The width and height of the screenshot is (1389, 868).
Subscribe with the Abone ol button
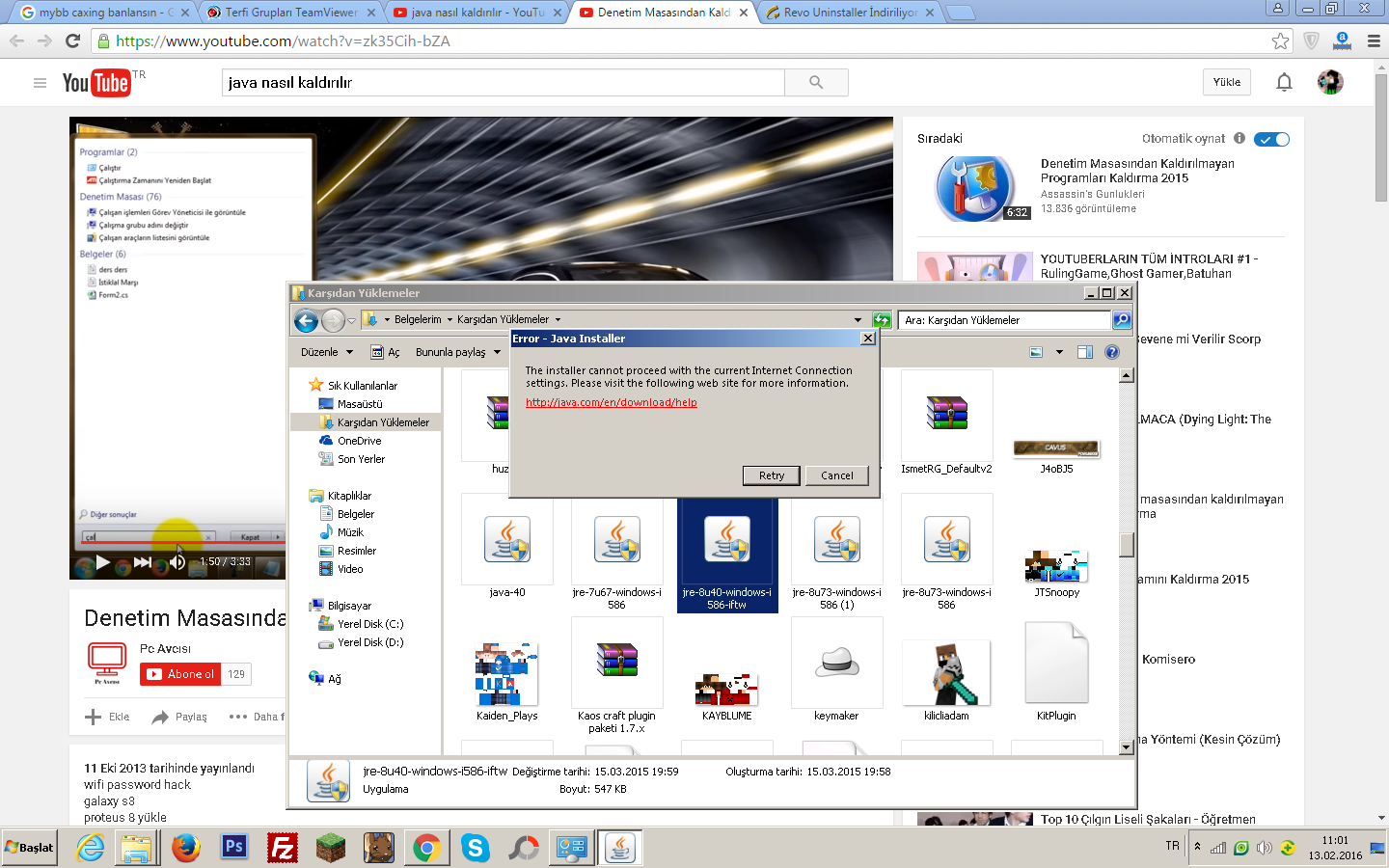[180, 674]
